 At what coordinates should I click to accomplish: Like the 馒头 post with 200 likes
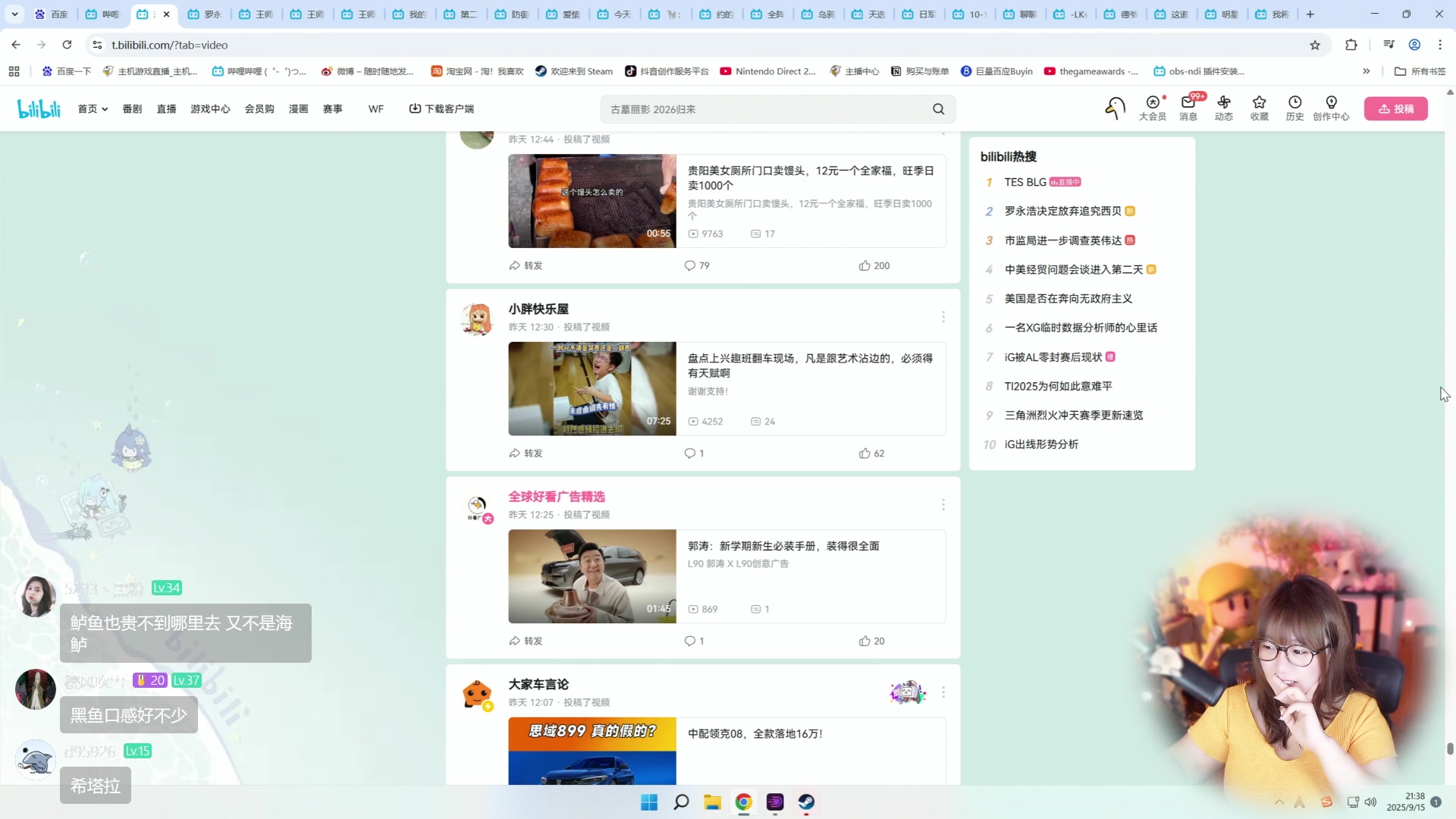[x=874, y=265]
